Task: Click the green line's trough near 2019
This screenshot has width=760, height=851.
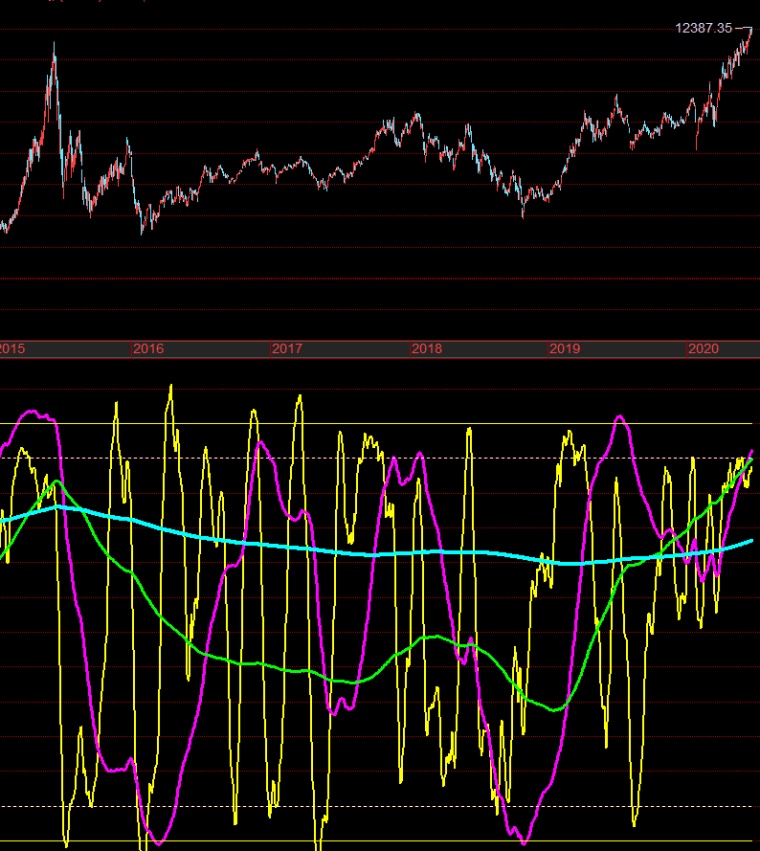Action: (554, 709)
